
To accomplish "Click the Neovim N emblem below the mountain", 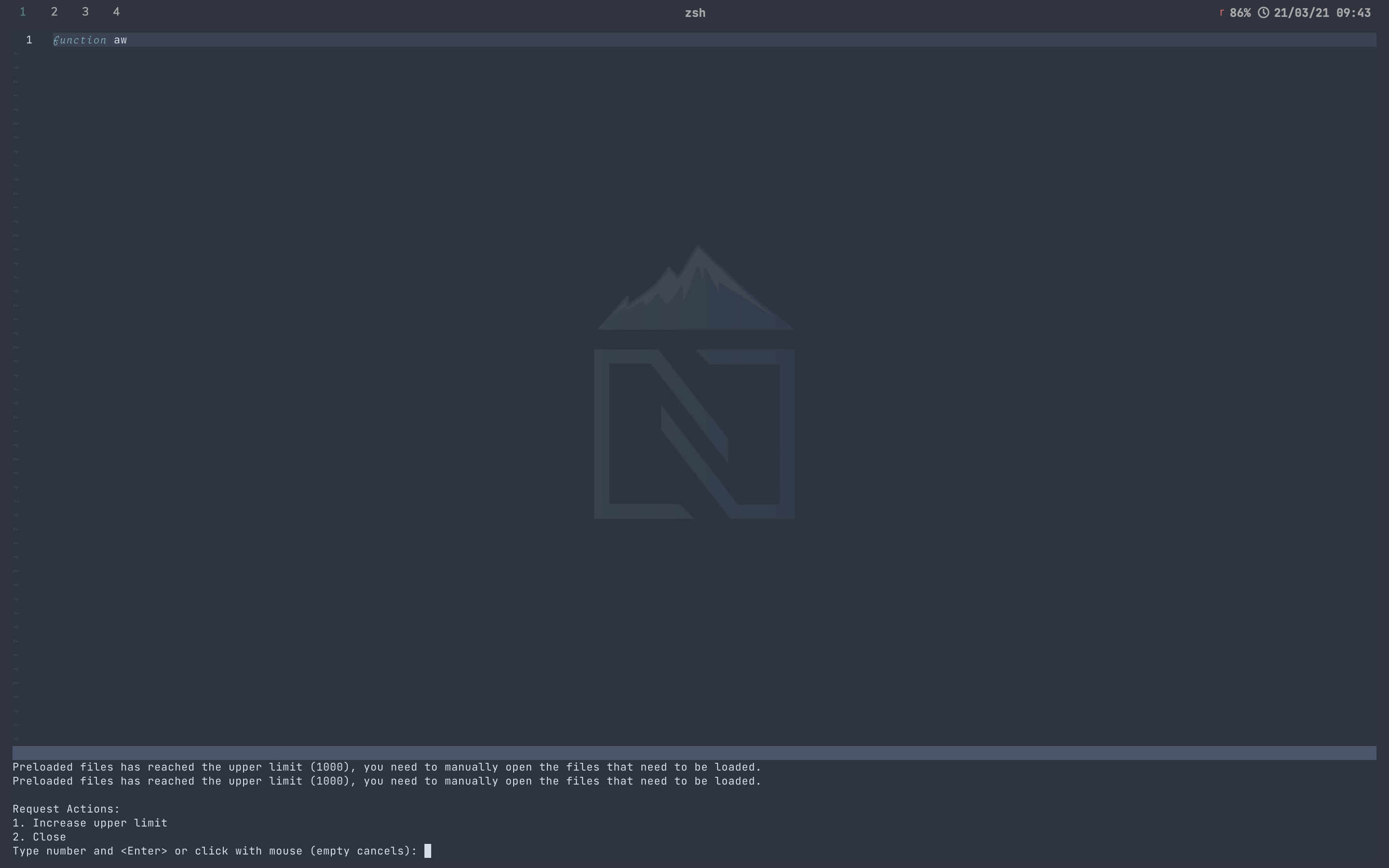I will click(x=694, y=434).
